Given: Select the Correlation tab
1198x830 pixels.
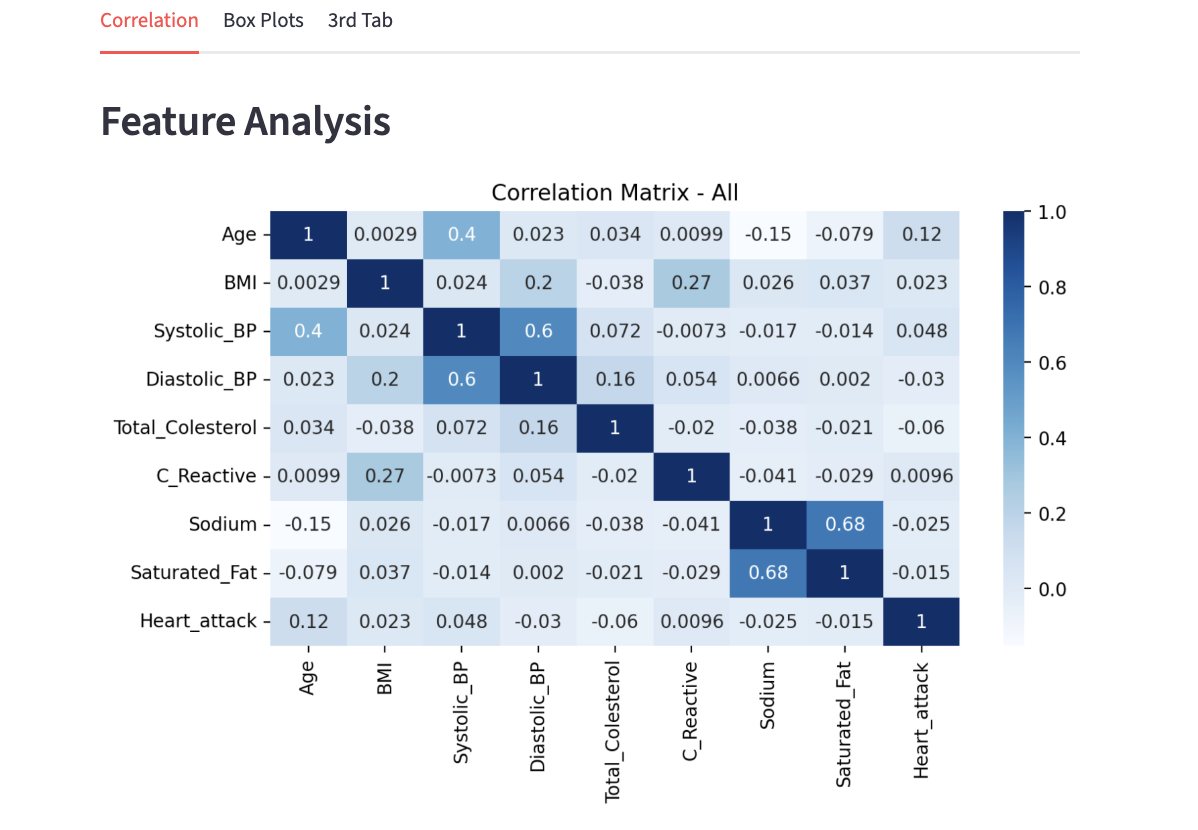Looking at the screenshot, I should click(x=149, y=20).
